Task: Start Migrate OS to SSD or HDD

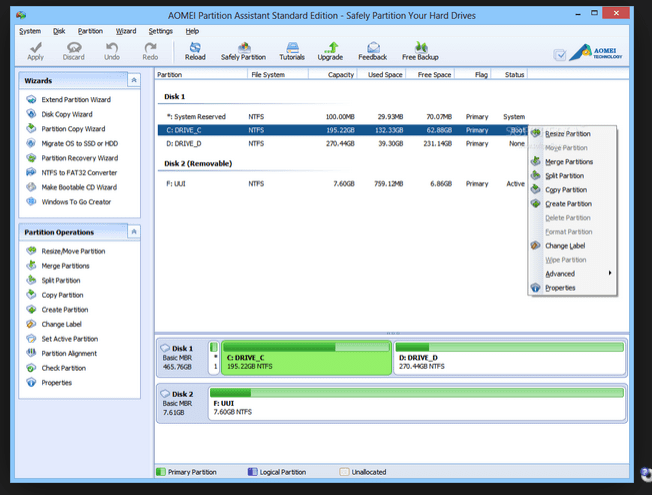Action: pos(72,143)
